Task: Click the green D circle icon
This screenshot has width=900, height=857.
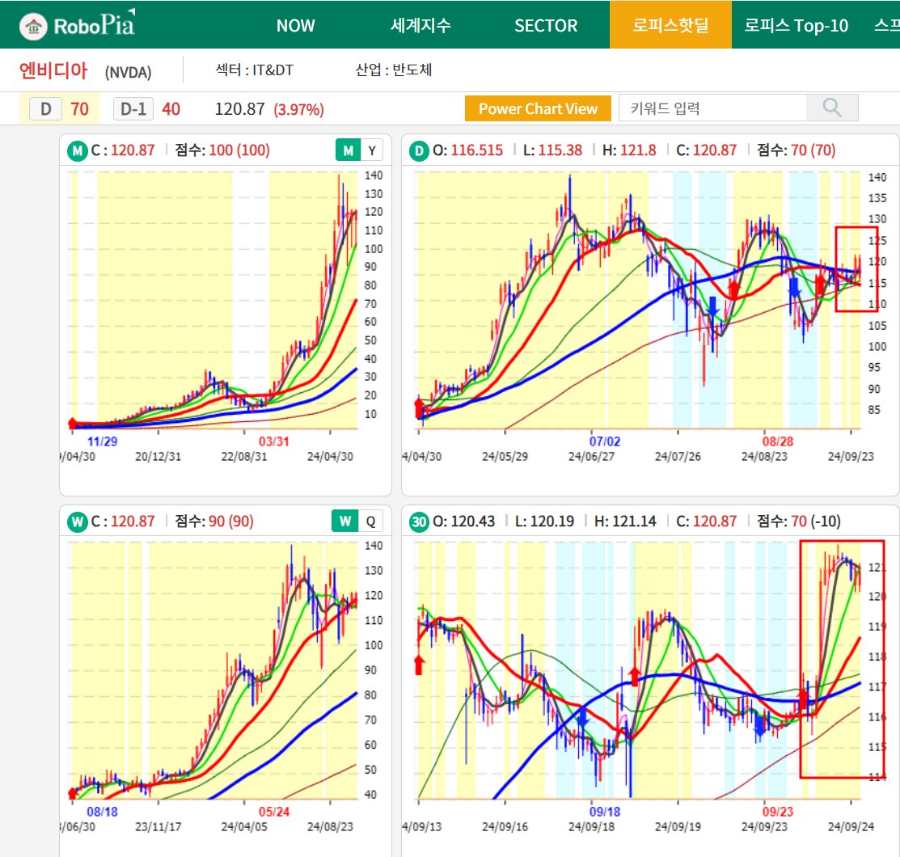Action: [419, 151]
